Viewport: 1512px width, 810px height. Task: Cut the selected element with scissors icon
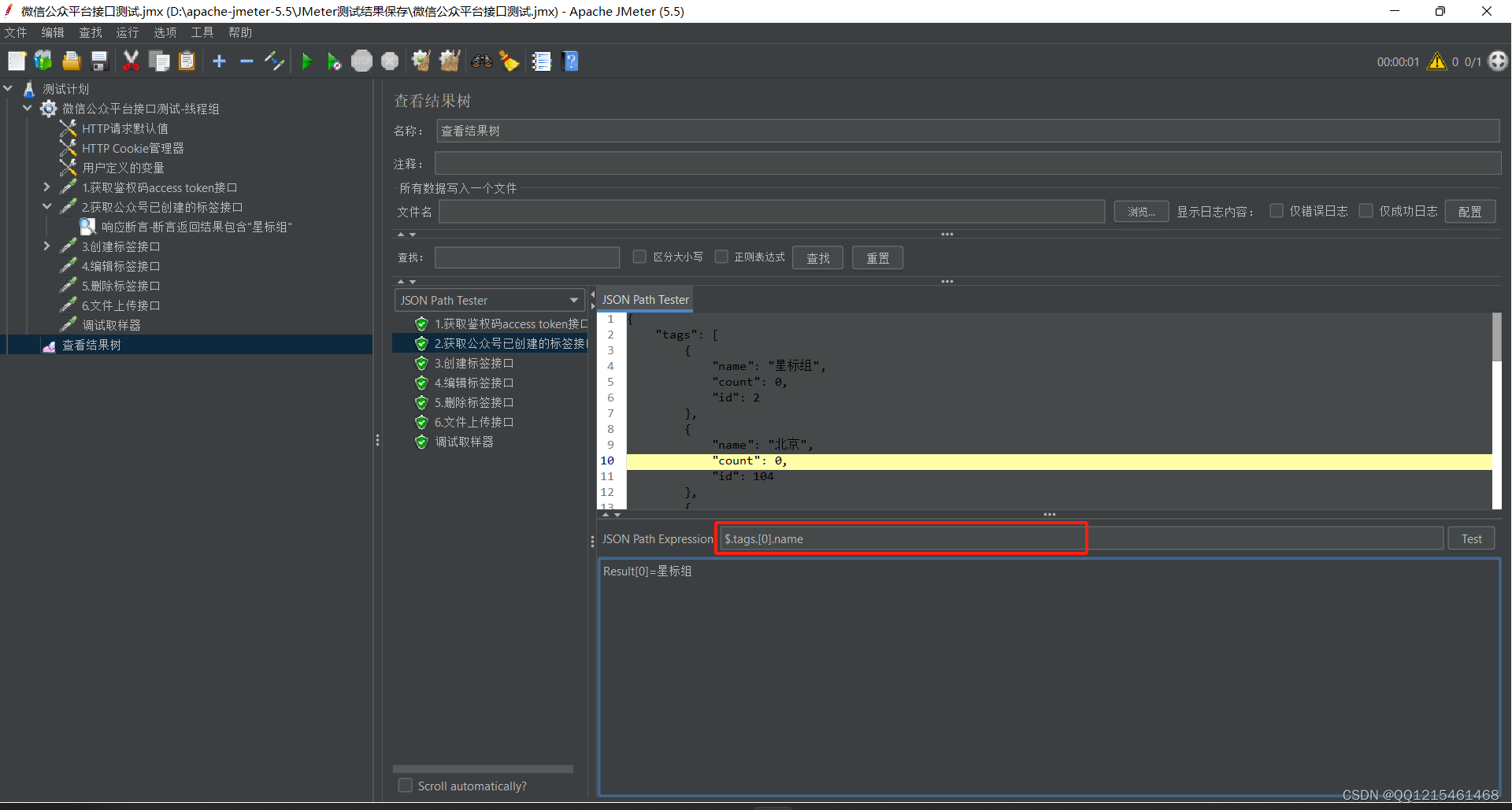pyautogui.click(x=131, y=61)
